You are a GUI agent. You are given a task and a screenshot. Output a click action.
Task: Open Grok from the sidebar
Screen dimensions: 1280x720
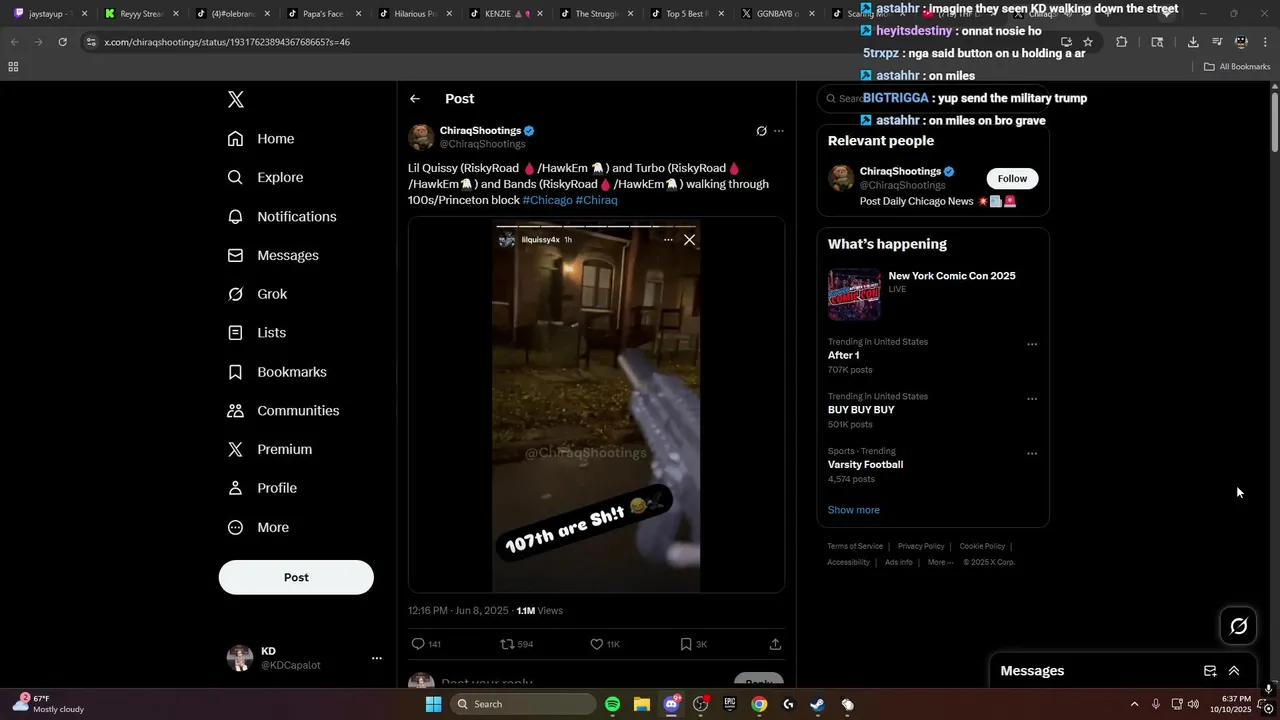[257, 294]
